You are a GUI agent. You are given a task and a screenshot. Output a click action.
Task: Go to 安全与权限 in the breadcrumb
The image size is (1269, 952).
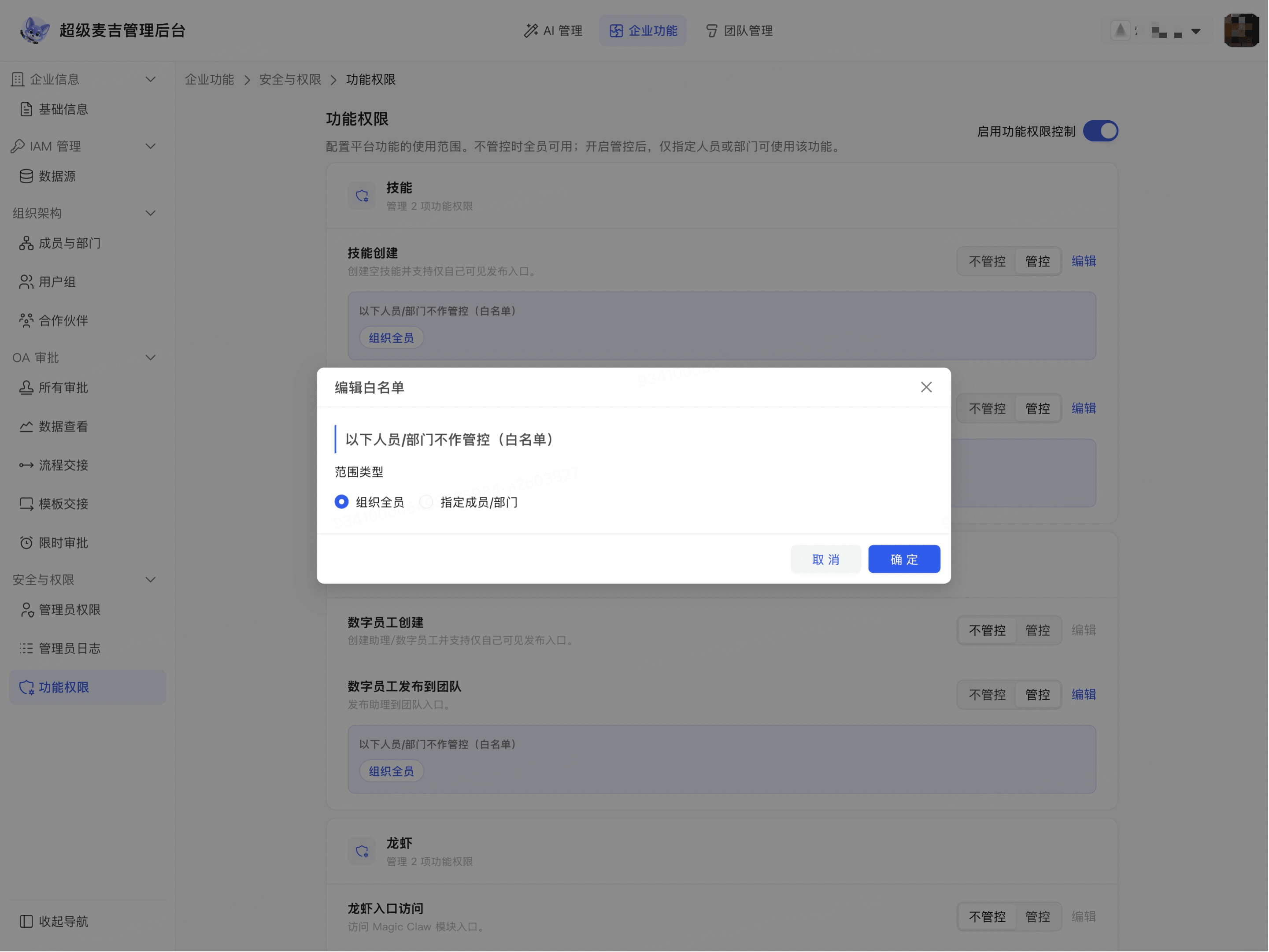(290, 79)
